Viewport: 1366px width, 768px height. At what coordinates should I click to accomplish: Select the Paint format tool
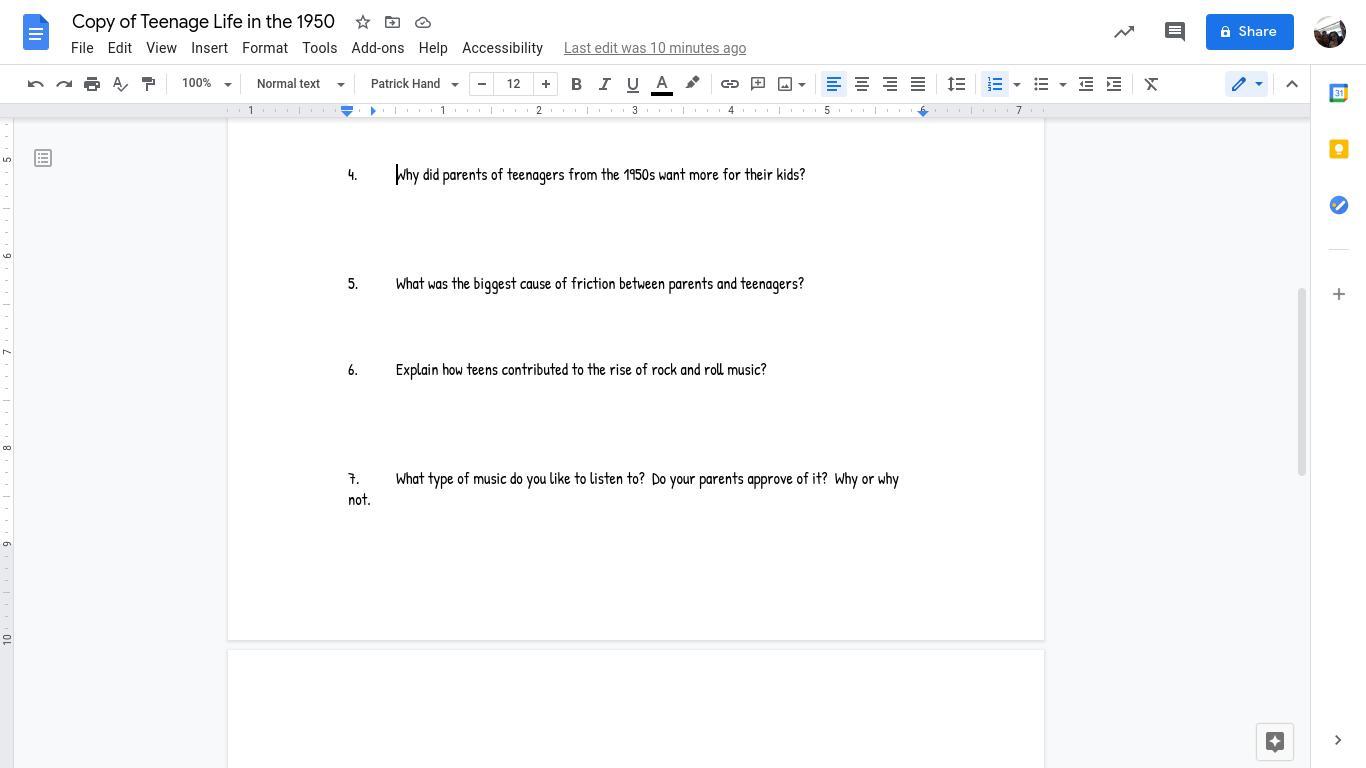[148, 84]
